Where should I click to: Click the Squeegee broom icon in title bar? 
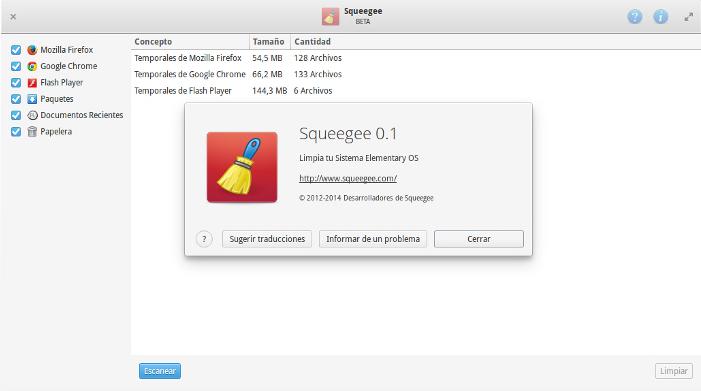(x=330, y=17)
